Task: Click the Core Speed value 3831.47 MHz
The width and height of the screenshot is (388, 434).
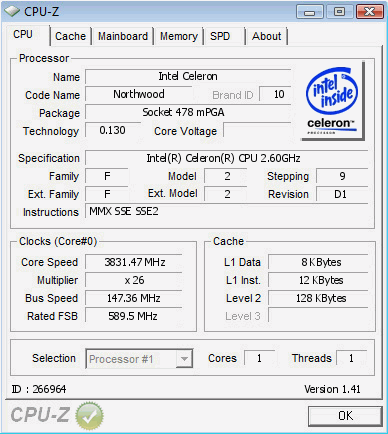Action: (134, 262)
